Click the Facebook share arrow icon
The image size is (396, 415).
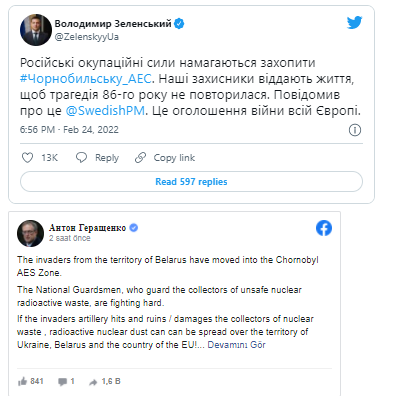pos(93,382)
